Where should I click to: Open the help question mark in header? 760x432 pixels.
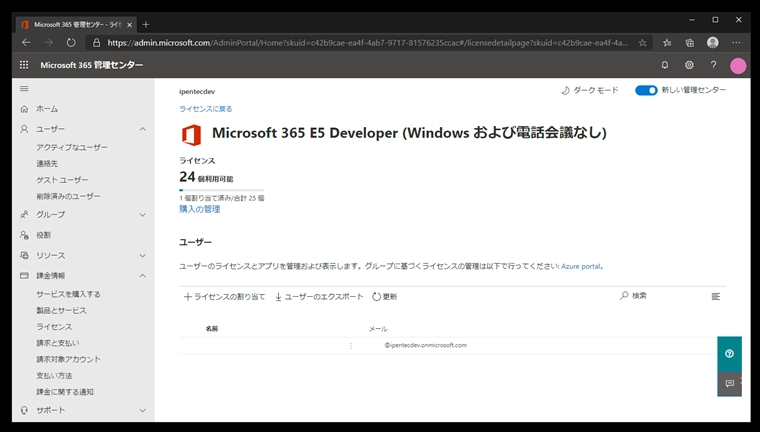point(713,65)
